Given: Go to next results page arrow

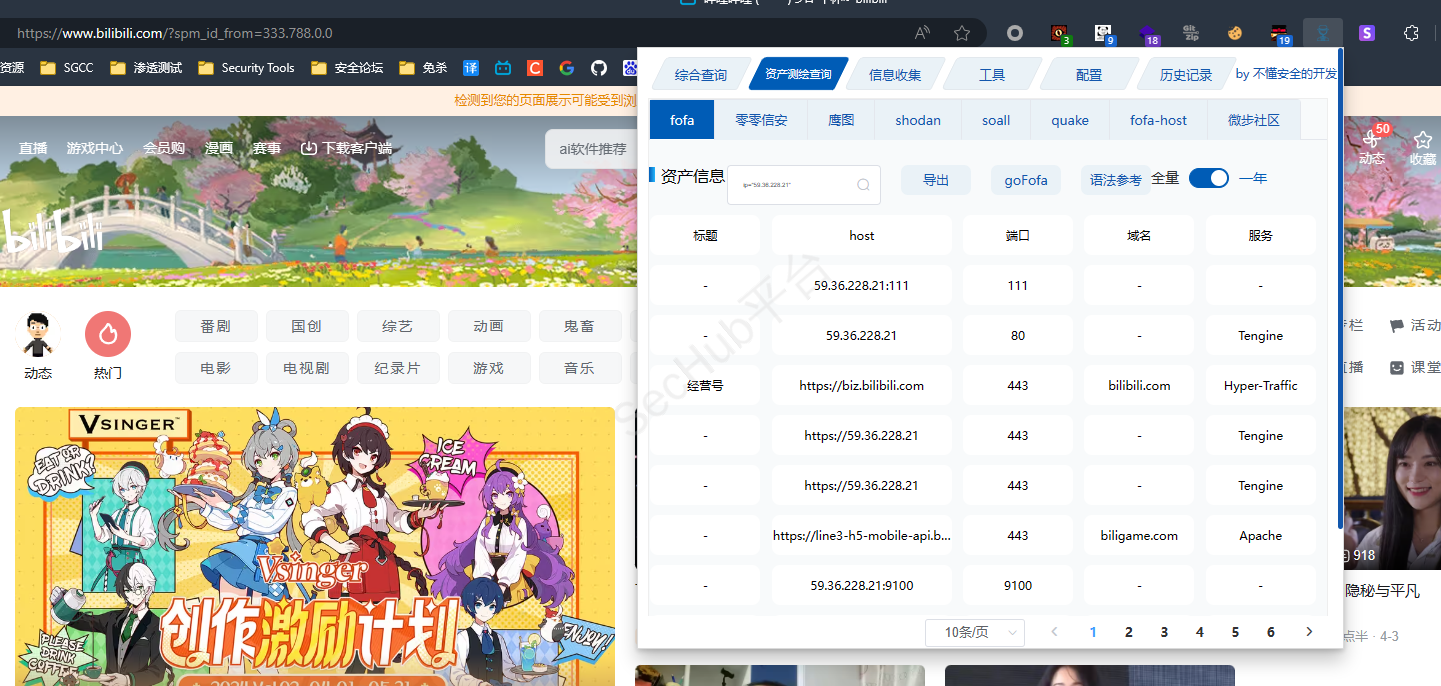Looking at the screenshot, I should pyautogui.click(x=1309, y=632).
